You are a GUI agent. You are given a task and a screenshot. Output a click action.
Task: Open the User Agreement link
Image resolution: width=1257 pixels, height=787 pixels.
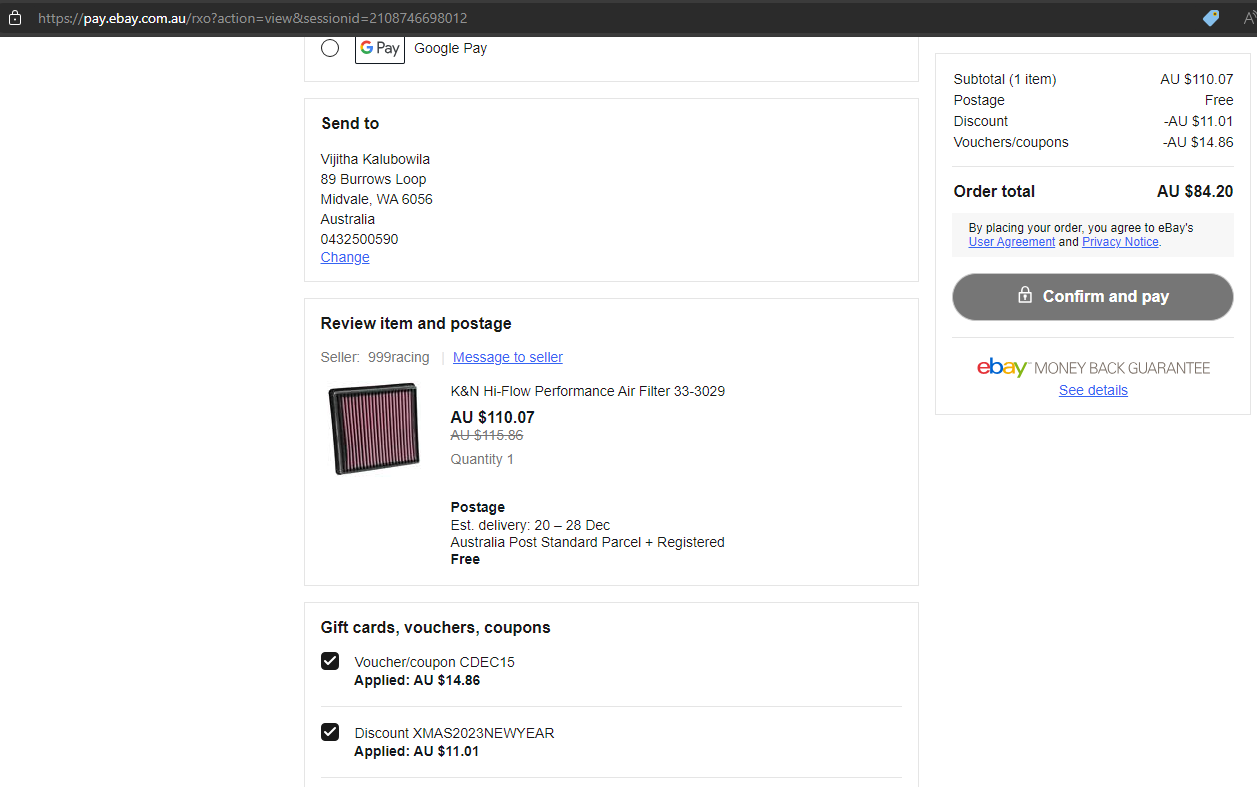click(1012, 242)
